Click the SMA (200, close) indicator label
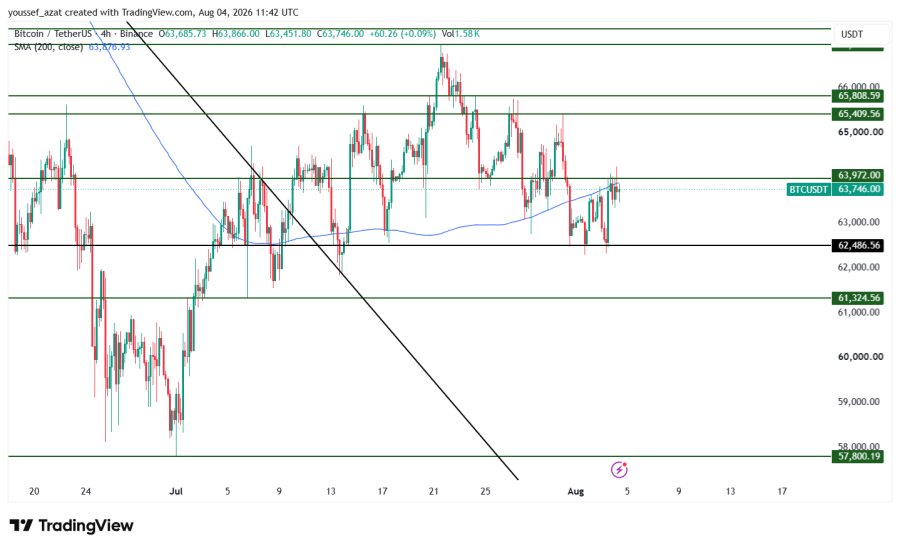This screenshot has height=549, width=900. [x=49, y=47]
